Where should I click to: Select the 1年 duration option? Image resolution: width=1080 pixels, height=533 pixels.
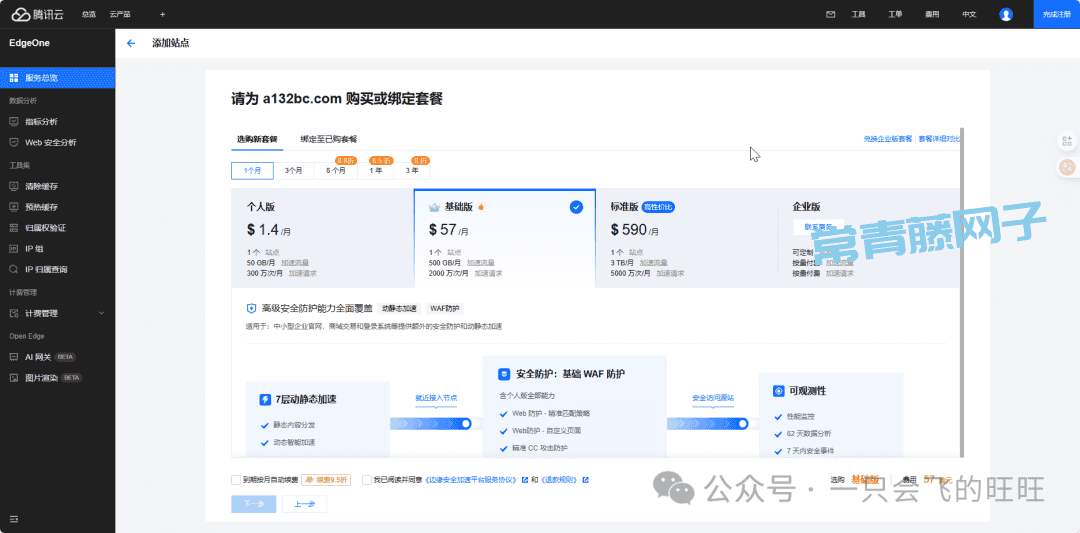pos(375,171)
